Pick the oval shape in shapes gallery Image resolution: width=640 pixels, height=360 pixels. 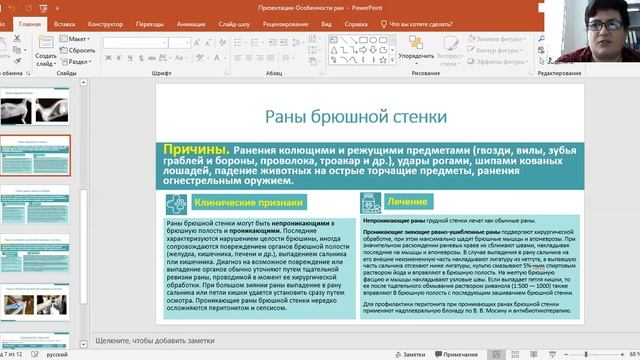point(373,40)
